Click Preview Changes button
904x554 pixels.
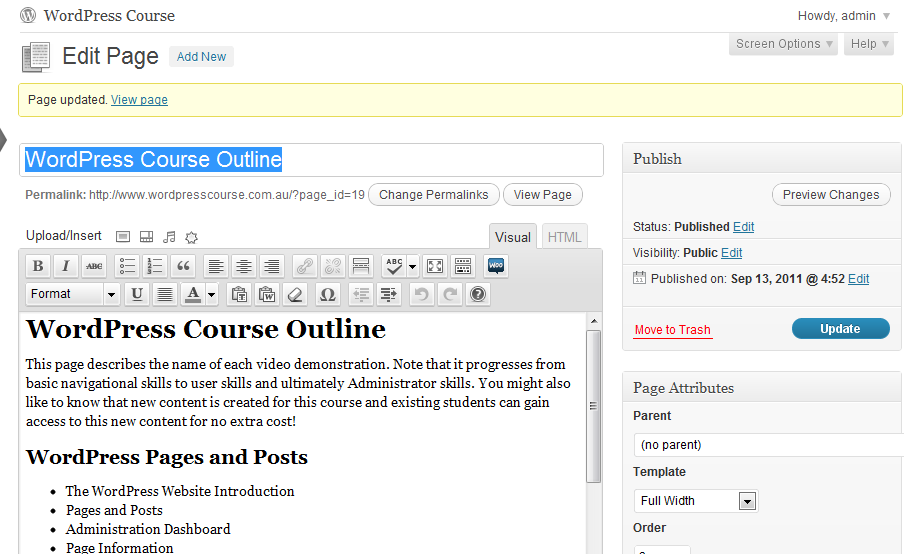coord(831,195)
